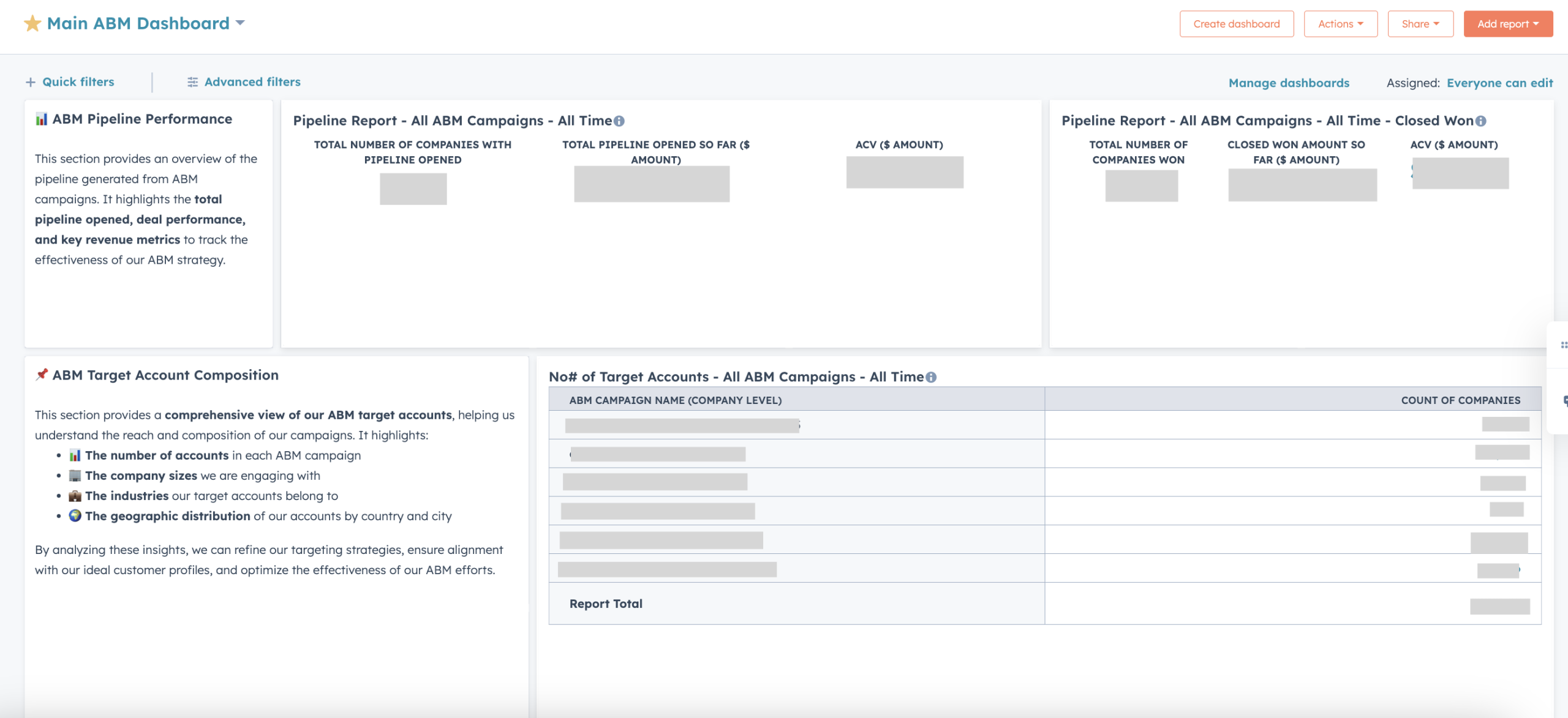Click info icon beside No# of Target Accounts title

[x=931, y=377]
